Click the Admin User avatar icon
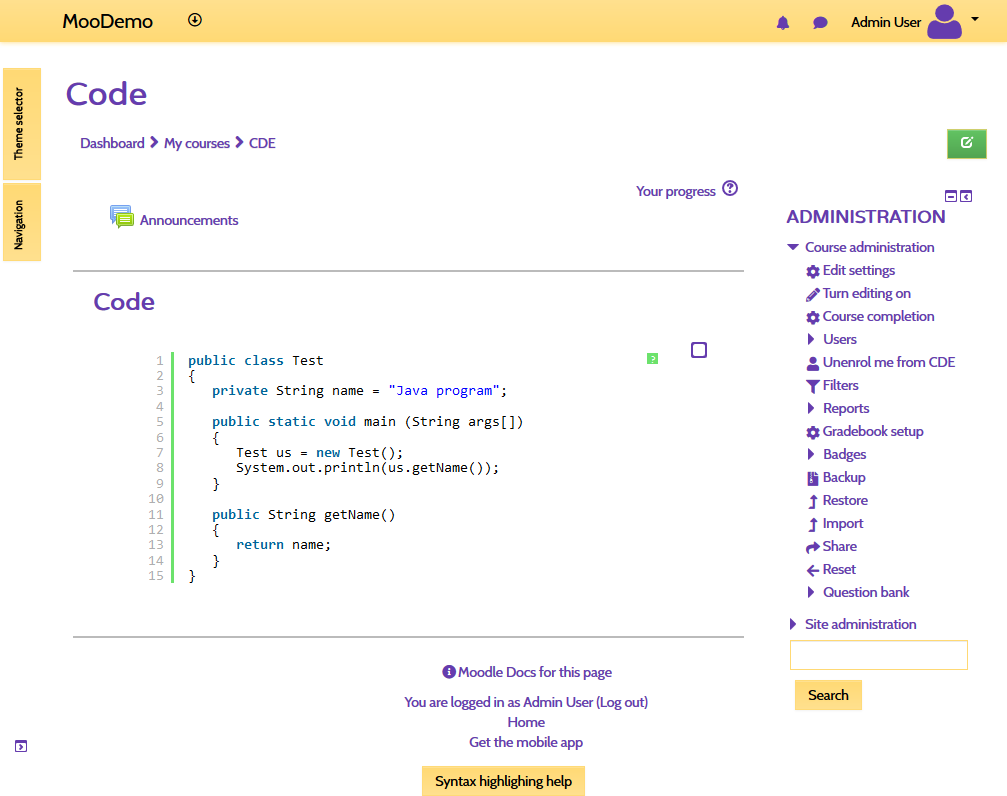This screenshot has width=1007, height=796. pos(944,22)
